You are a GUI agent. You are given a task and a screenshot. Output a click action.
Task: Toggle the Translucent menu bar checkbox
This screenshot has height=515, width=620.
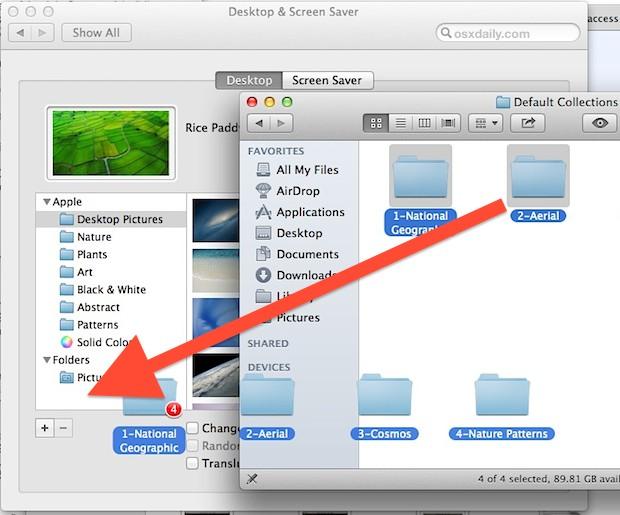click(x=192, y=463)
